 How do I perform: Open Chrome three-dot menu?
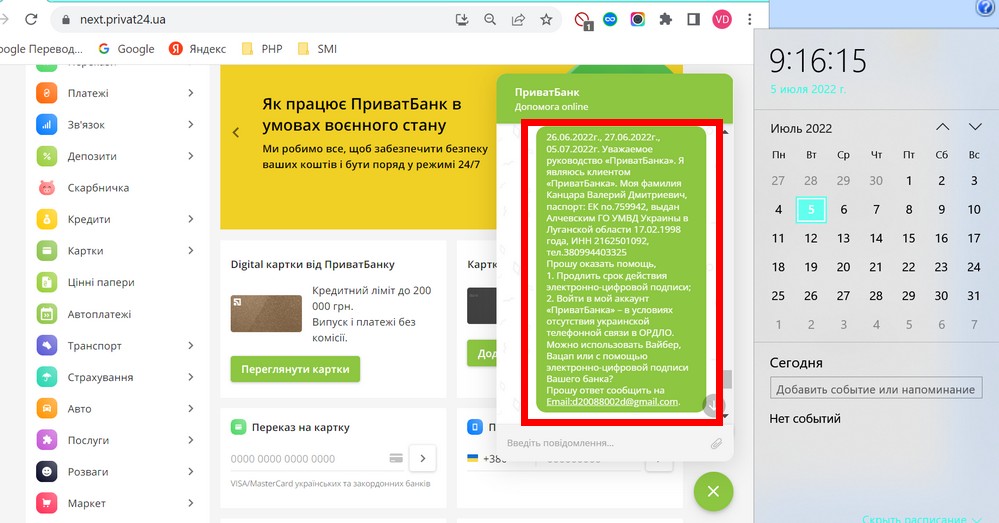coord(750,20)
